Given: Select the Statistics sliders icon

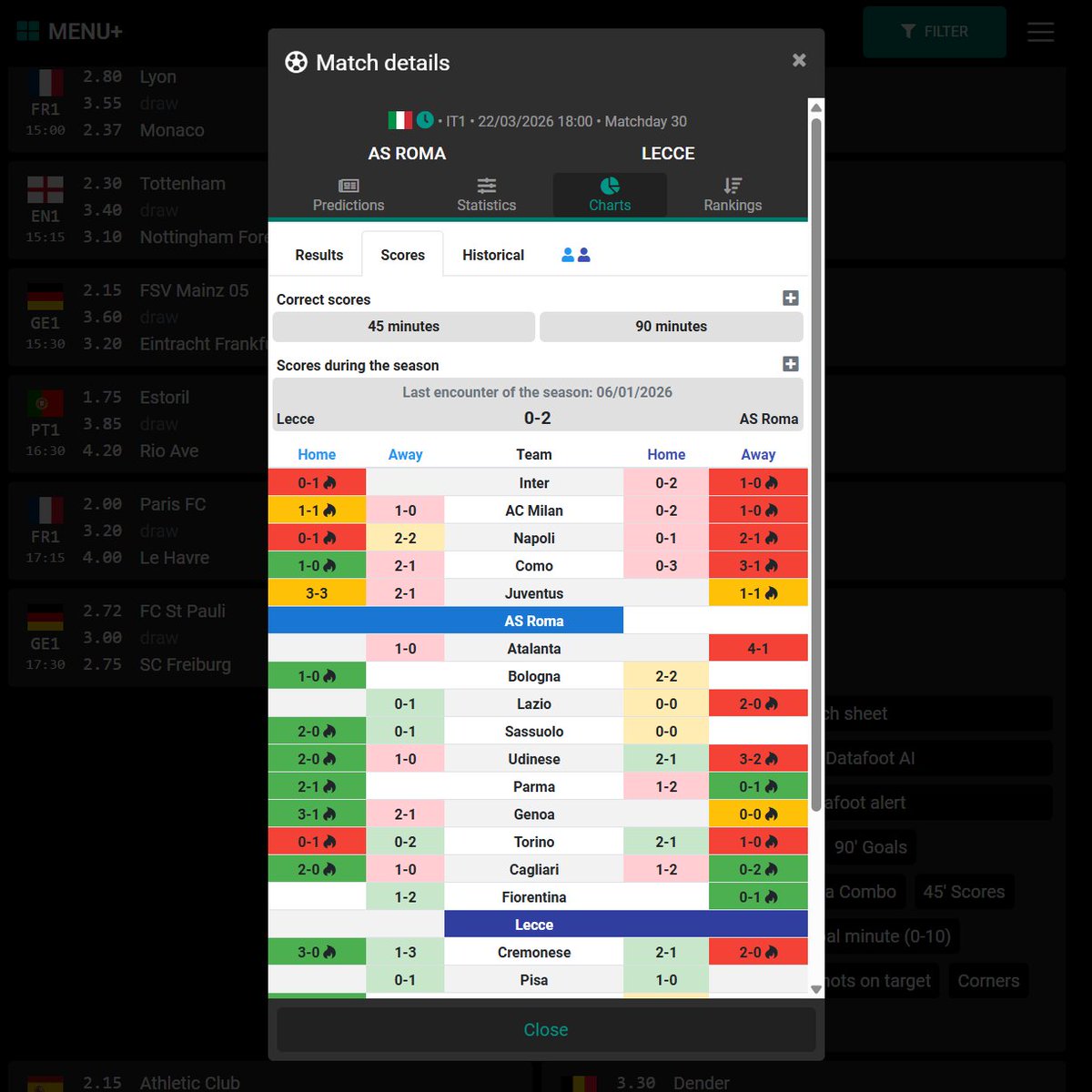Looking at the screenshot, I should coord(486,186).
